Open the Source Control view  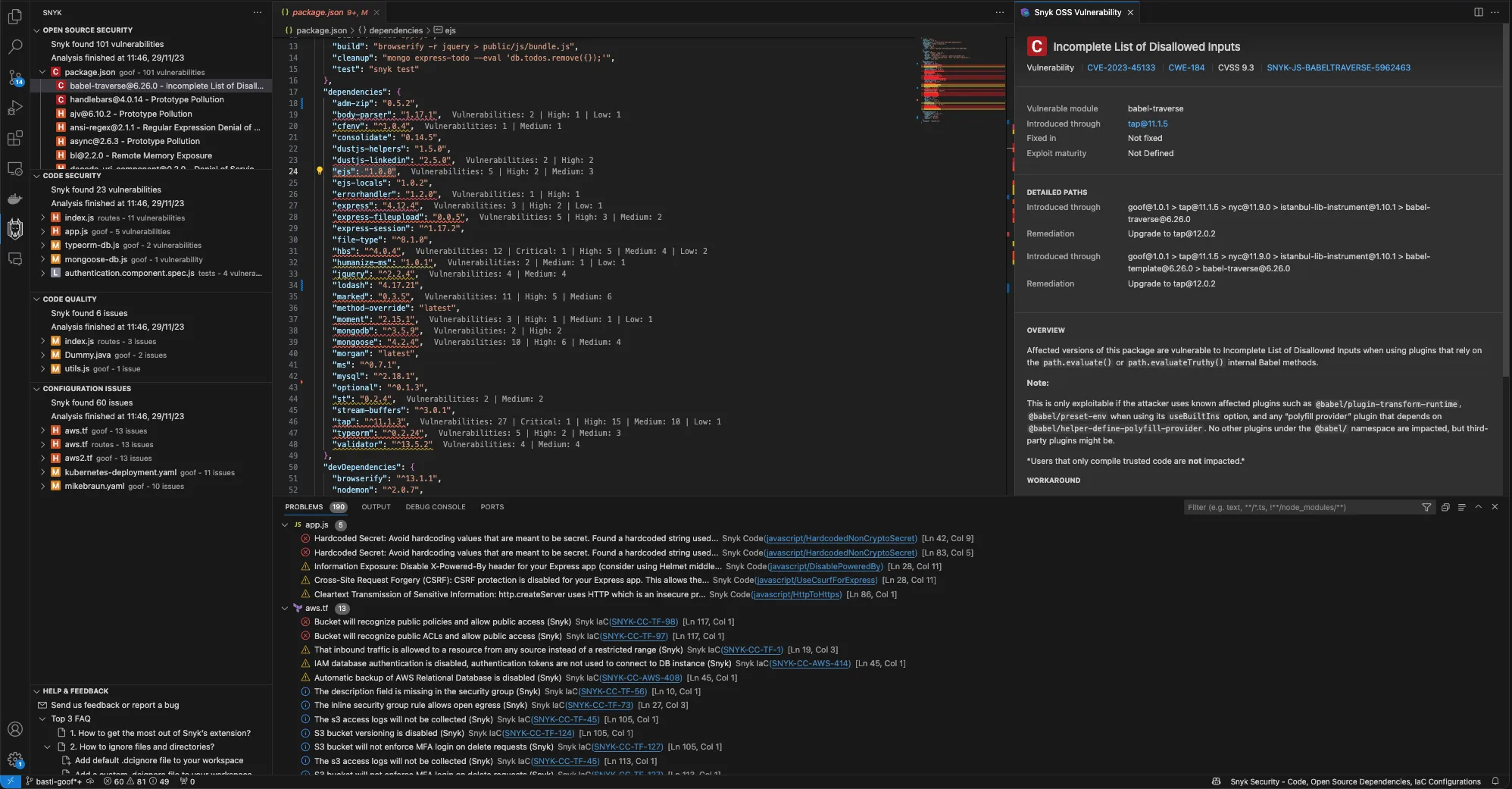tap(15, 77)
